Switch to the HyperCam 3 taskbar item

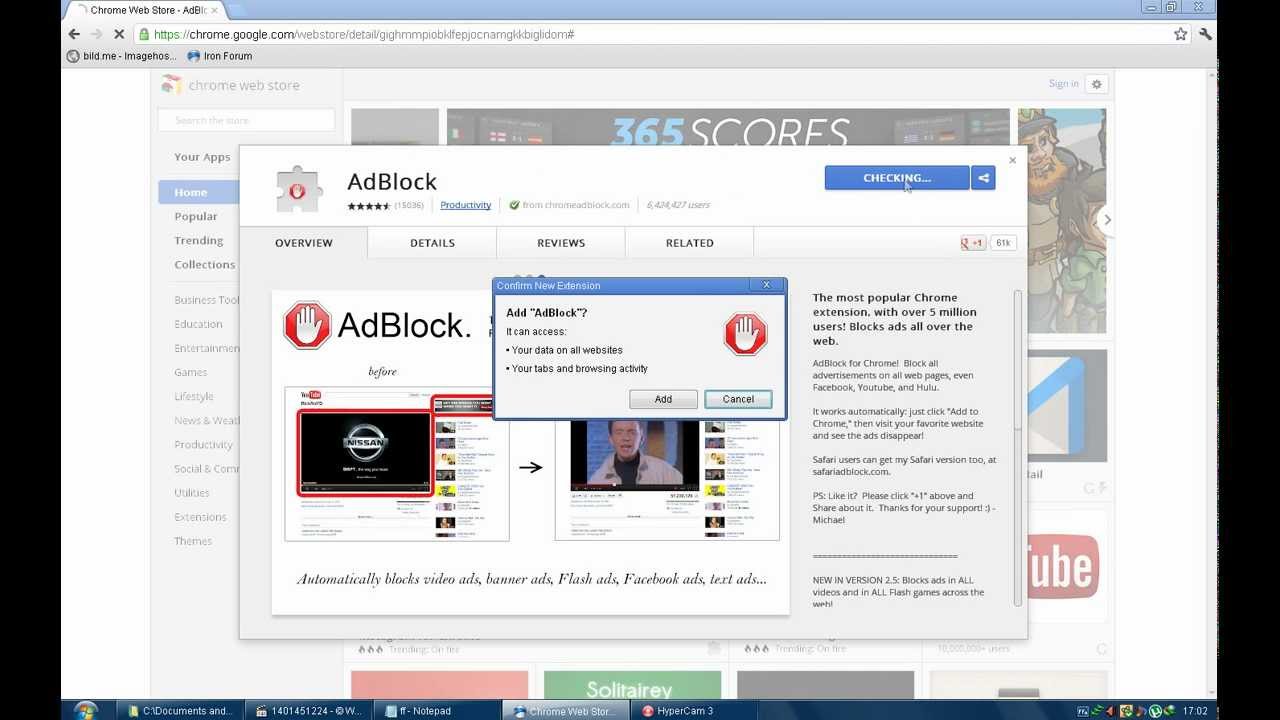pos(694,711)
